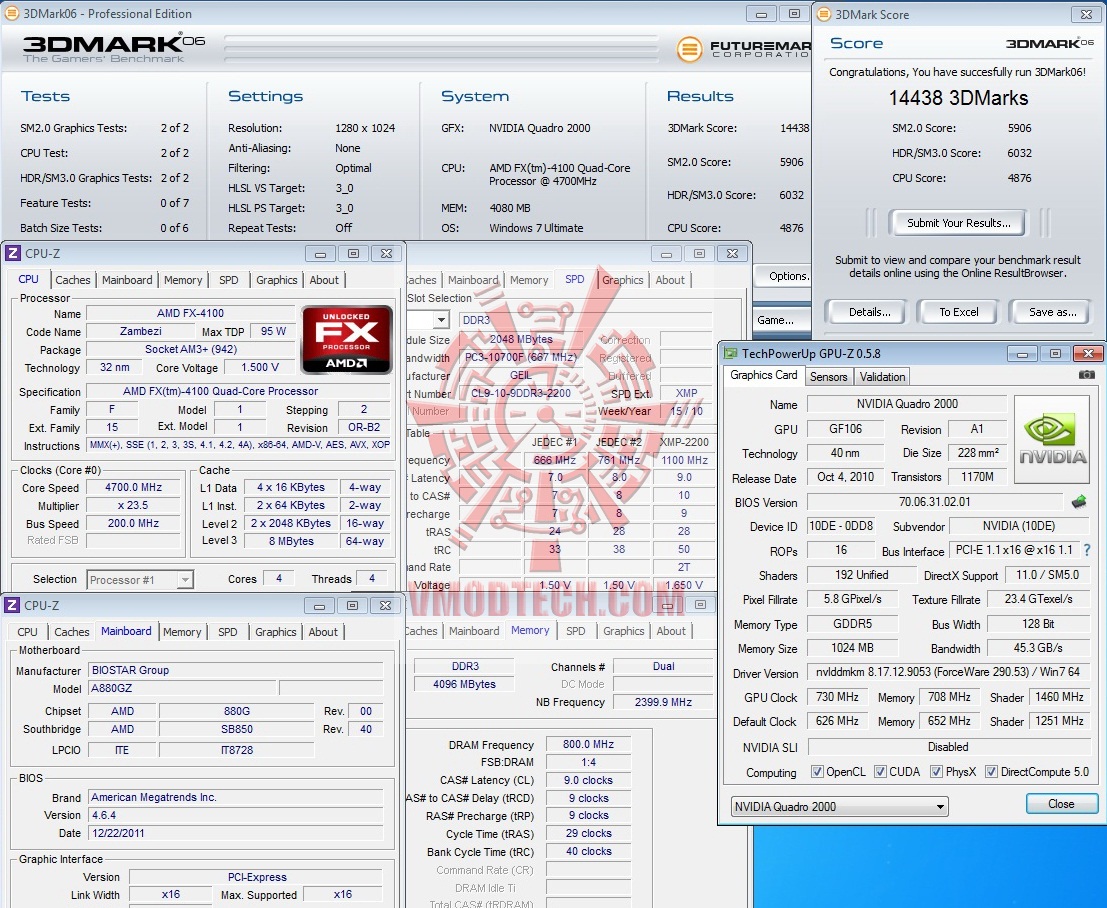
Task: Toggle the DirectCompute 5.0 checkbox
Action: 991,772
